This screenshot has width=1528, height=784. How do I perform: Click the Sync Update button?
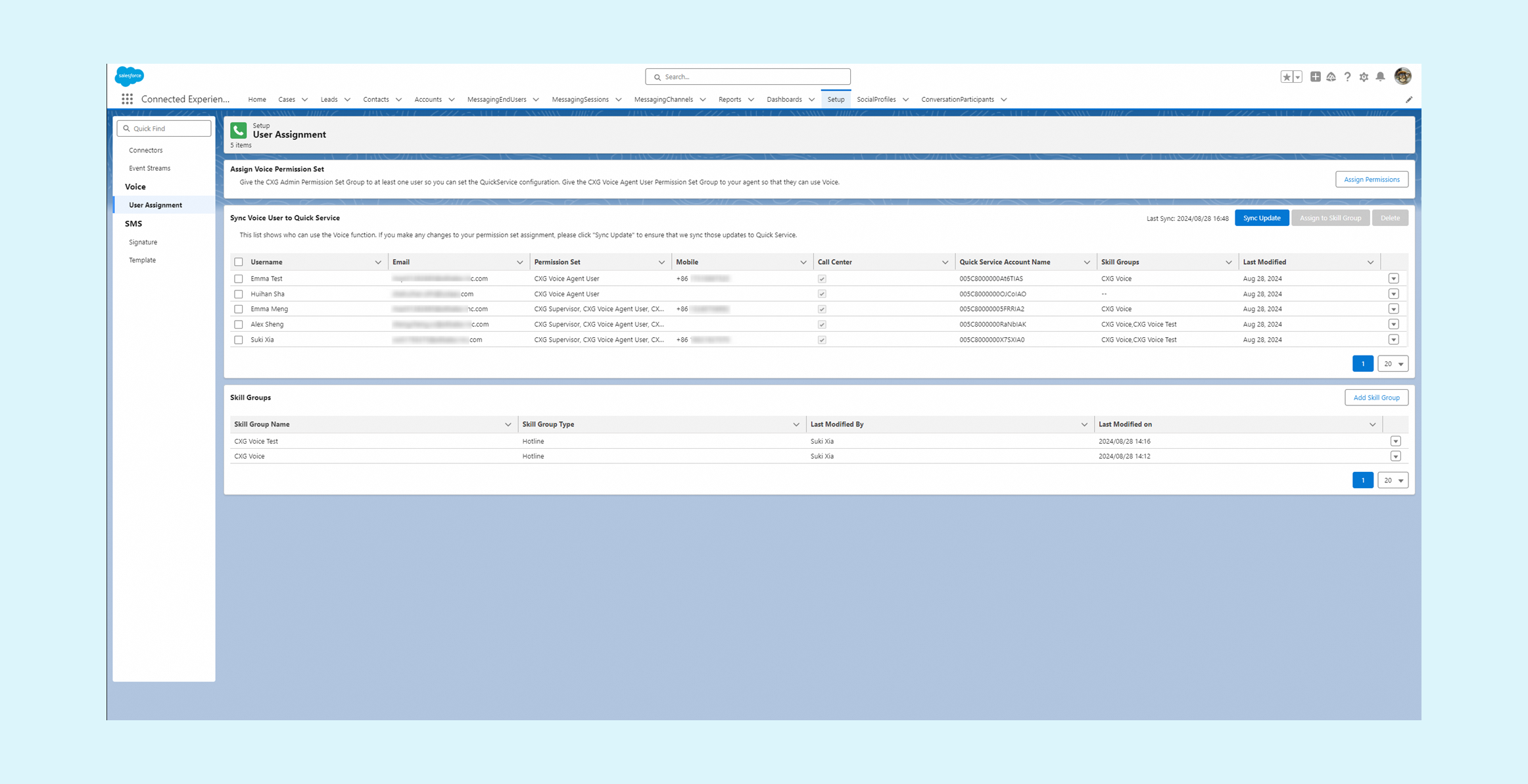(1261, 218)
